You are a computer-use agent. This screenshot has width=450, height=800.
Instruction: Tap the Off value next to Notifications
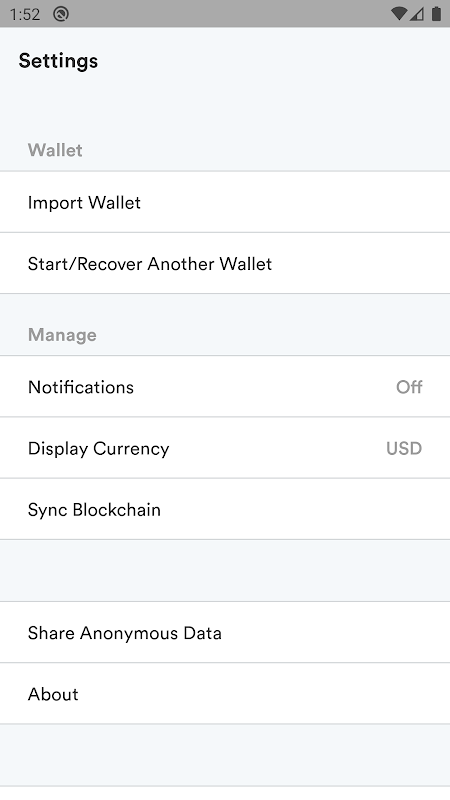click(x=409, y=387)
